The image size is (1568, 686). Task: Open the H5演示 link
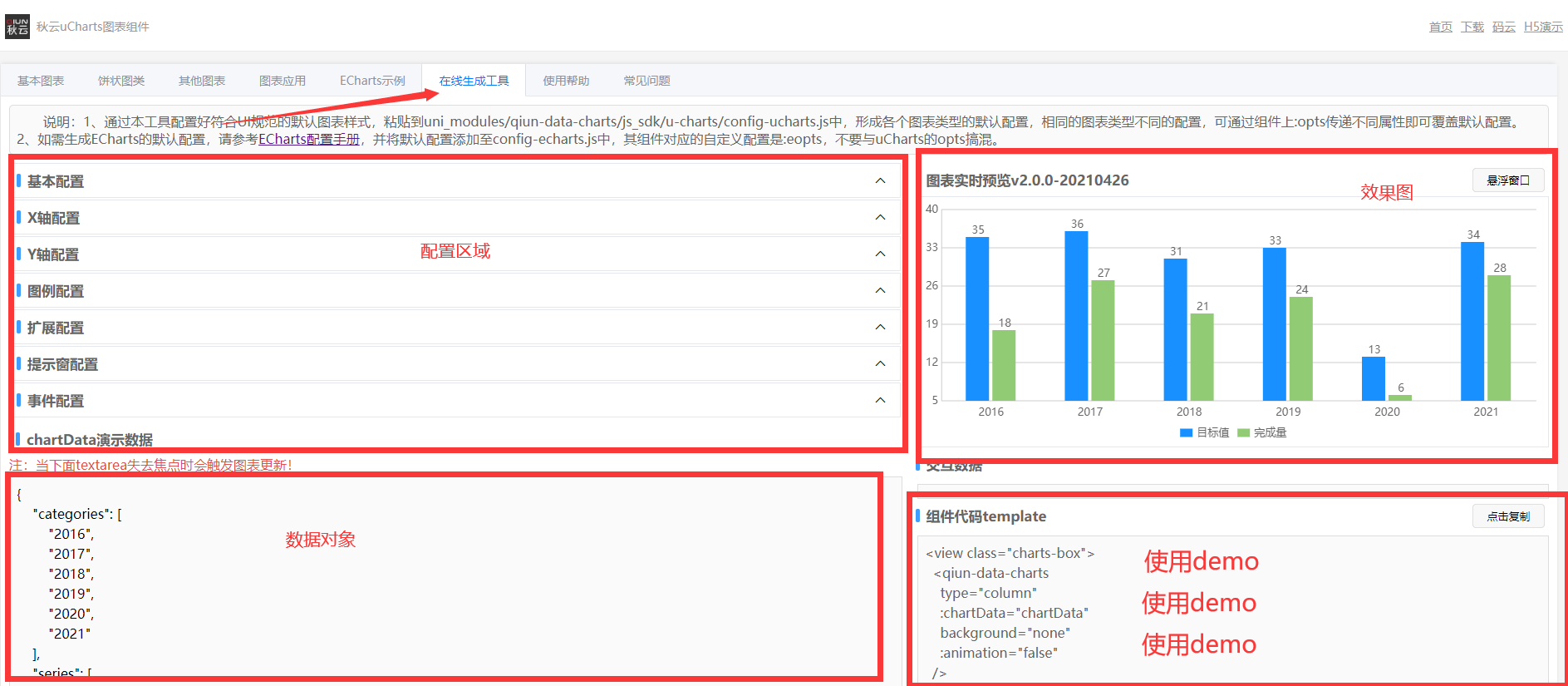[x=1543, y=27]
